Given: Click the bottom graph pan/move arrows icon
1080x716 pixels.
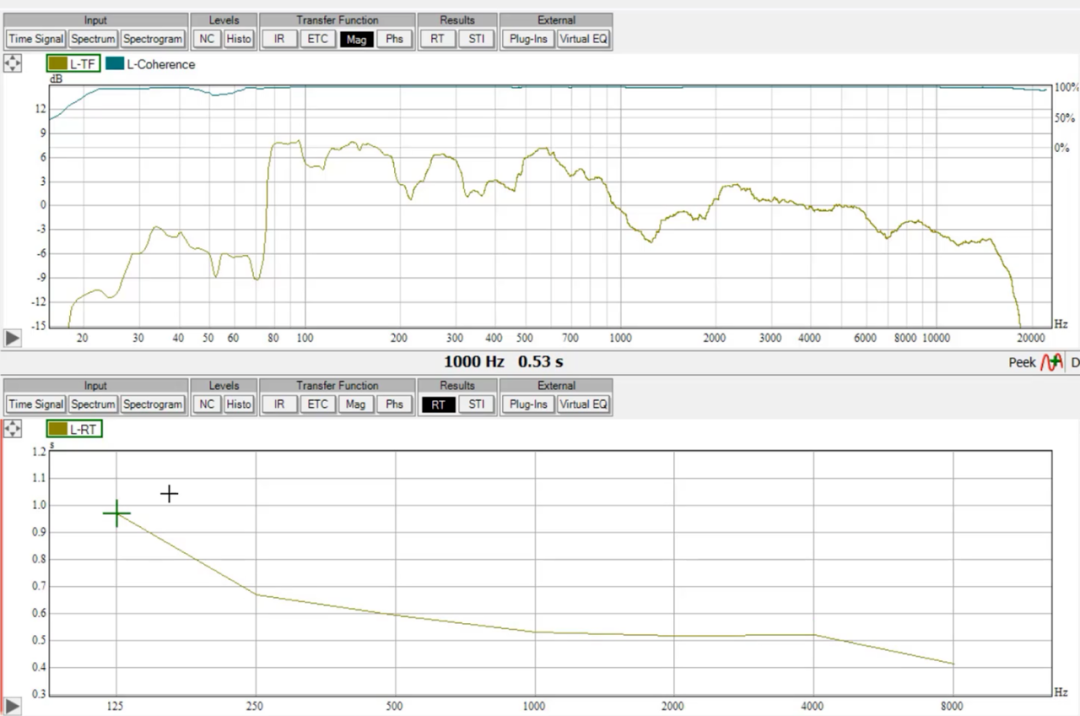Looking at the screenshot, I should [12, 429].
